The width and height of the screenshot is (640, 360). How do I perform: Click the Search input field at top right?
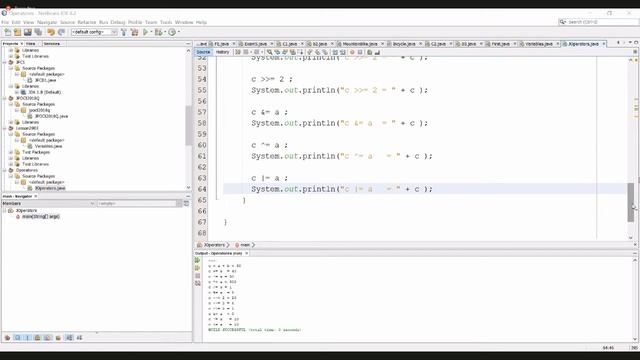point(598,22)
